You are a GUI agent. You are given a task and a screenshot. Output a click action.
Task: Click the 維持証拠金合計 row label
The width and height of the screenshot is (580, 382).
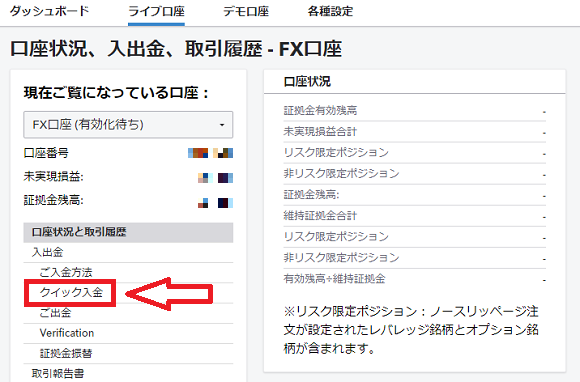click(x=320, y=216)
